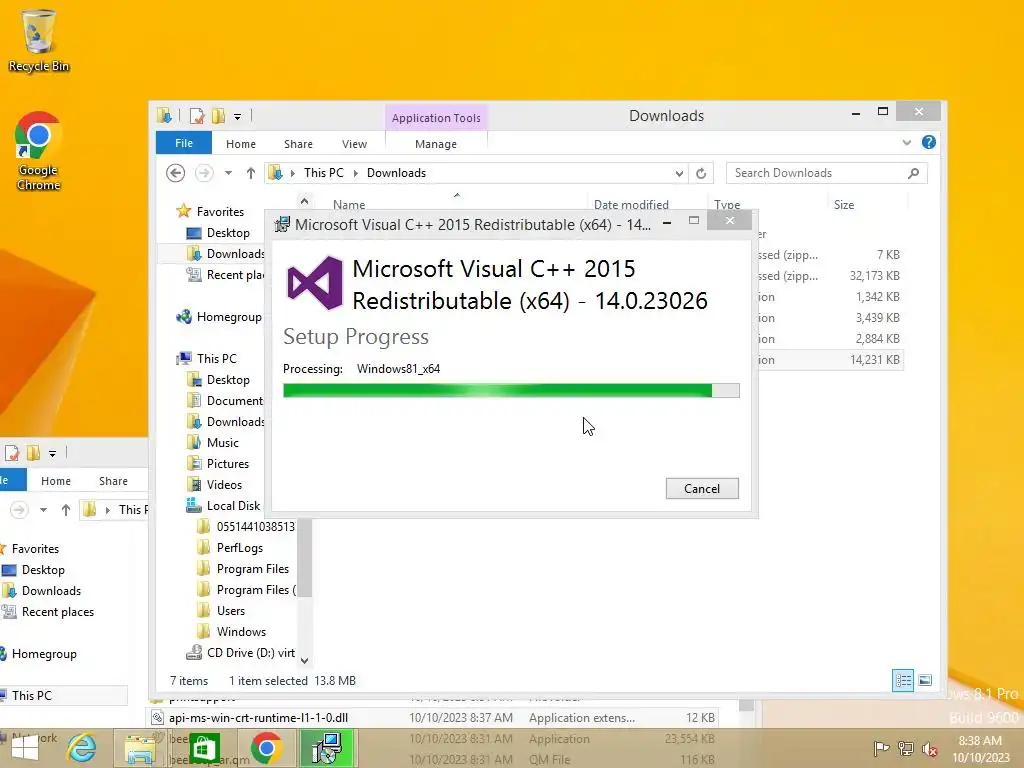This screenshot has height=768, width=1024.
Task: Click chevron after This PC in address bar
Action: coord(356,173)
